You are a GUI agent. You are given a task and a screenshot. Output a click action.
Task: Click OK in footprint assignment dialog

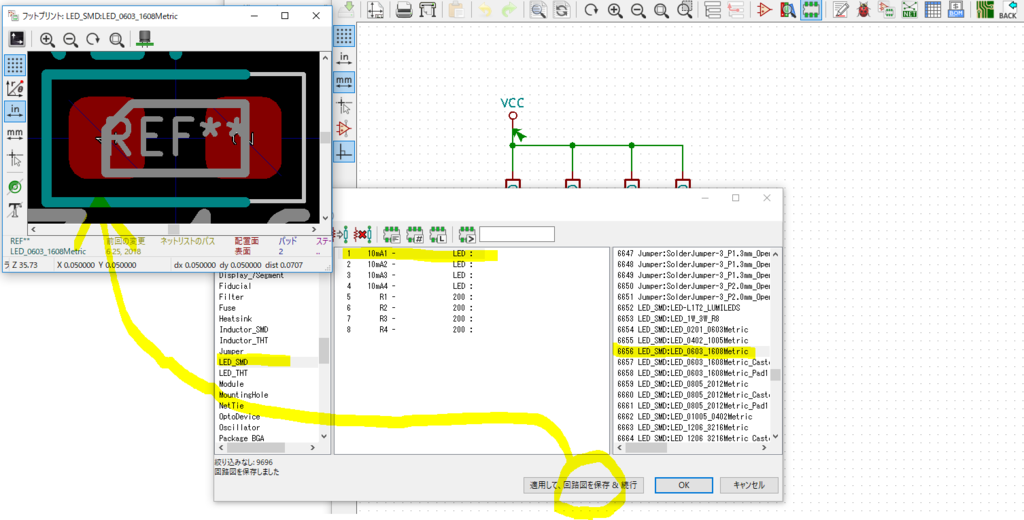(x=684, y=485)
